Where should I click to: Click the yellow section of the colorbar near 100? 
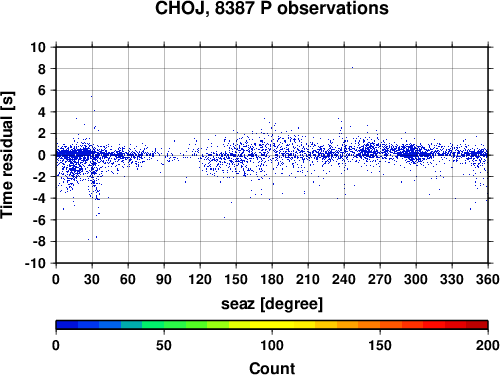tap(272, 325)
